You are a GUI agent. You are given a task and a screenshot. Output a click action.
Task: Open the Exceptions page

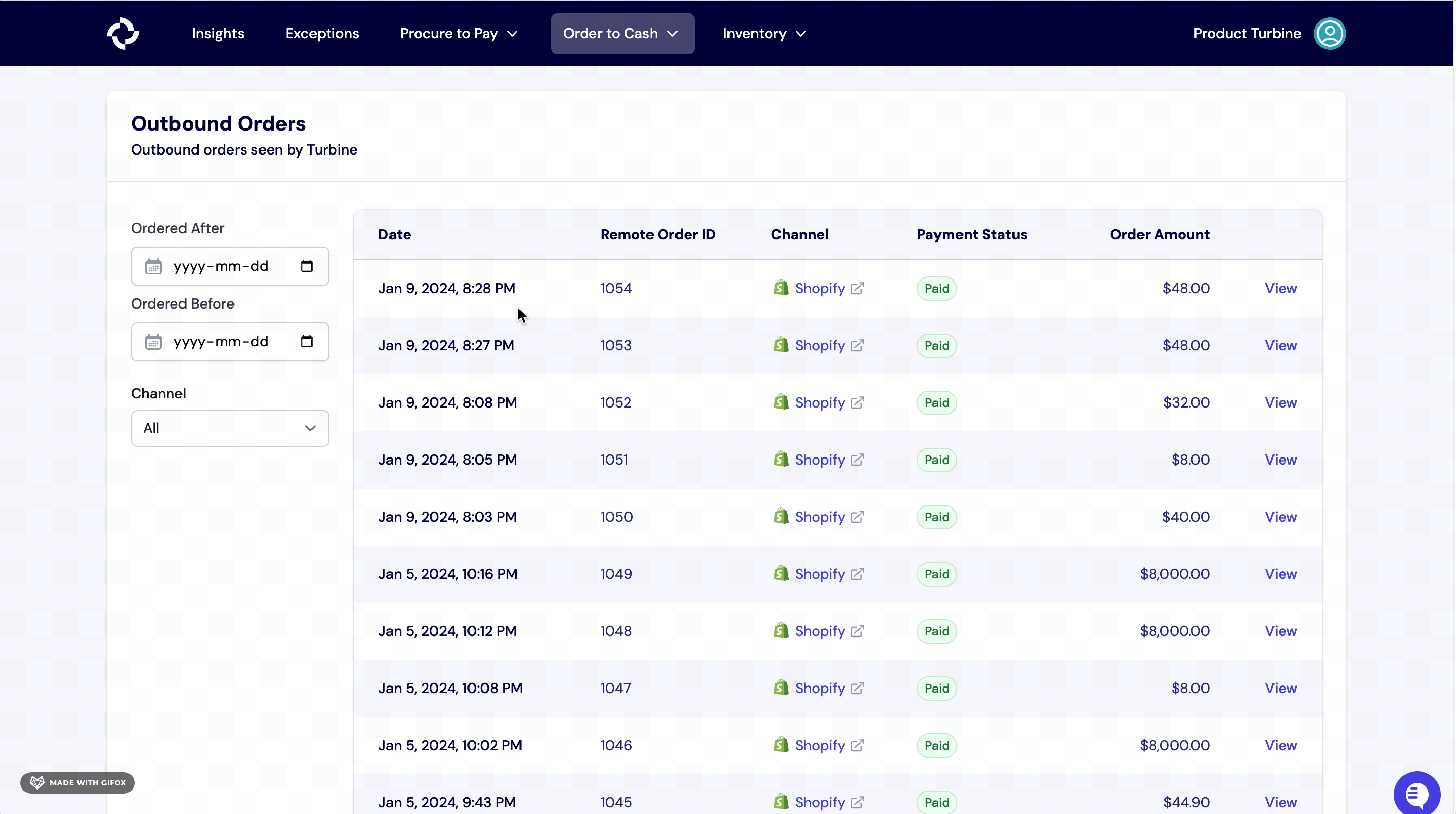322,33
